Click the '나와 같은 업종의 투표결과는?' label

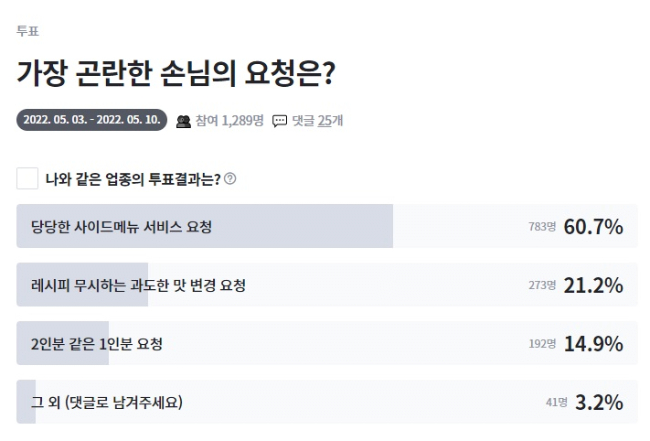point(133,179)
